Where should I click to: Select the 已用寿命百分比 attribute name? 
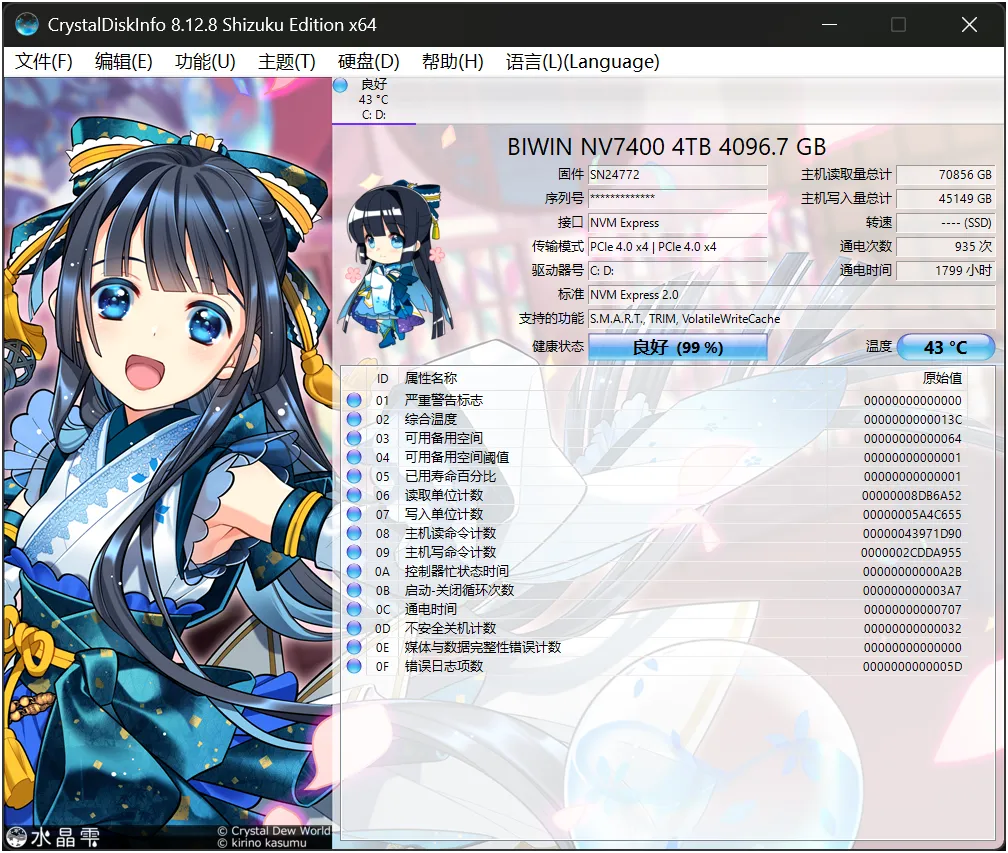450,476
